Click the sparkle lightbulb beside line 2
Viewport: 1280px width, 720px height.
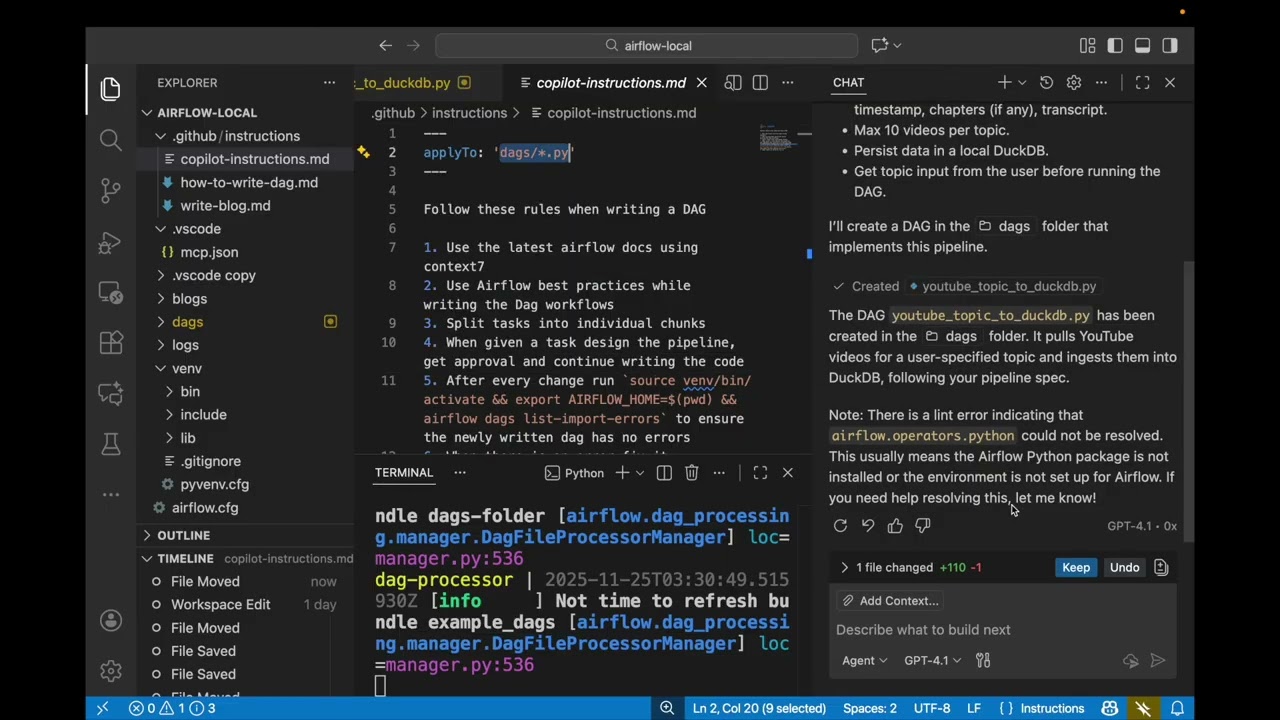click(x=364, y=152)
